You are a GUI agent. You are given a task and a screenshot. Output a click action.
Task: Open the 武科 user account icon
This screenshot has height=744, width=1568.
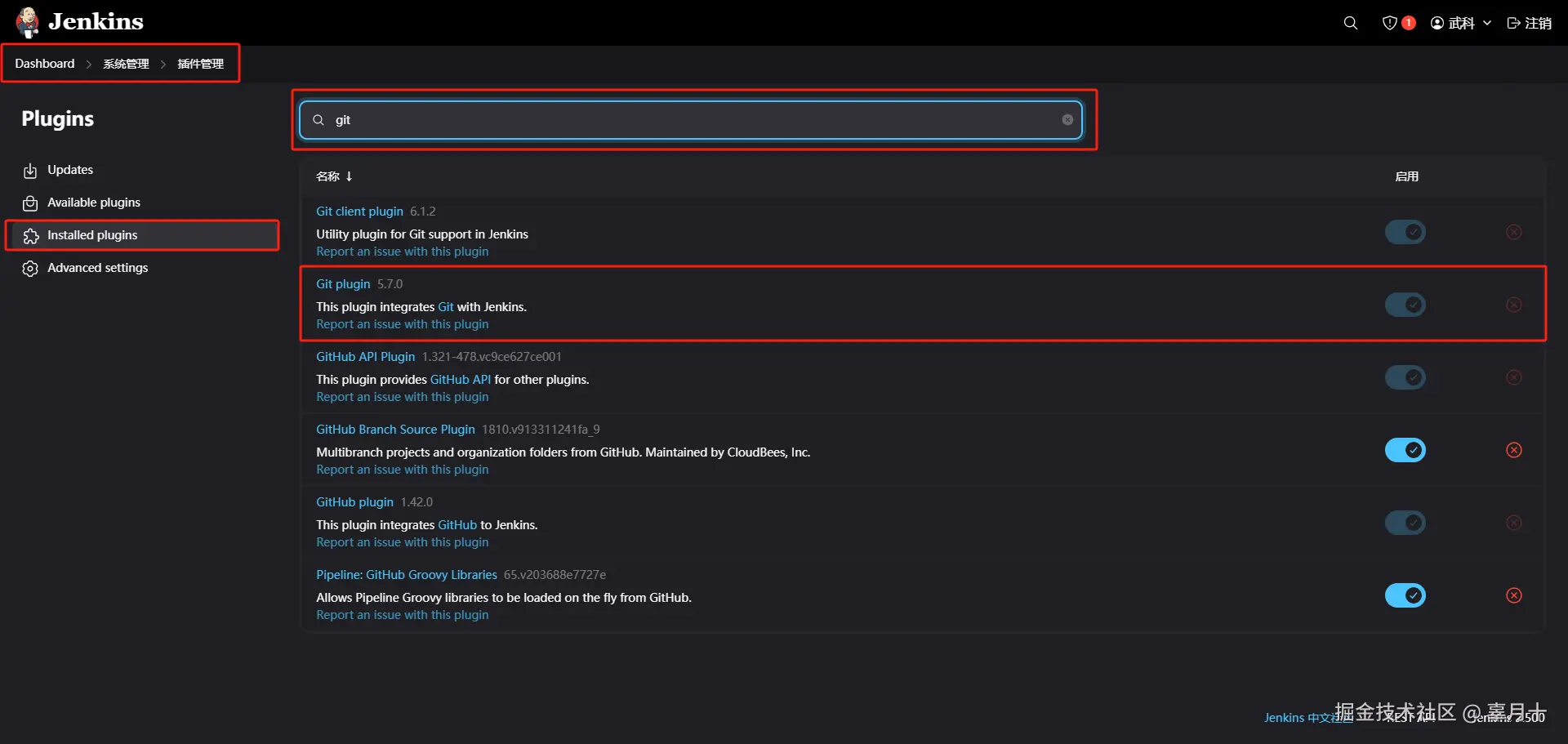pos(1437,23)
